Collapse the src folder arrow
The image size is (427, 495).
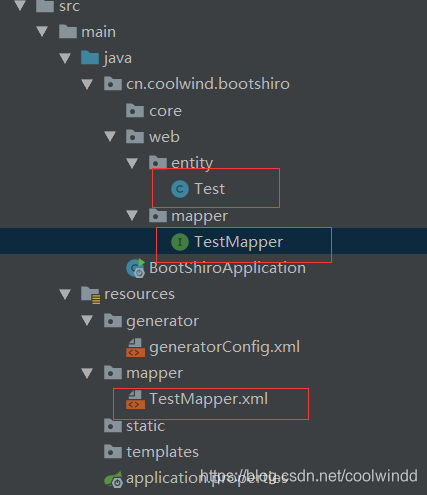click(x=20, y=5)
